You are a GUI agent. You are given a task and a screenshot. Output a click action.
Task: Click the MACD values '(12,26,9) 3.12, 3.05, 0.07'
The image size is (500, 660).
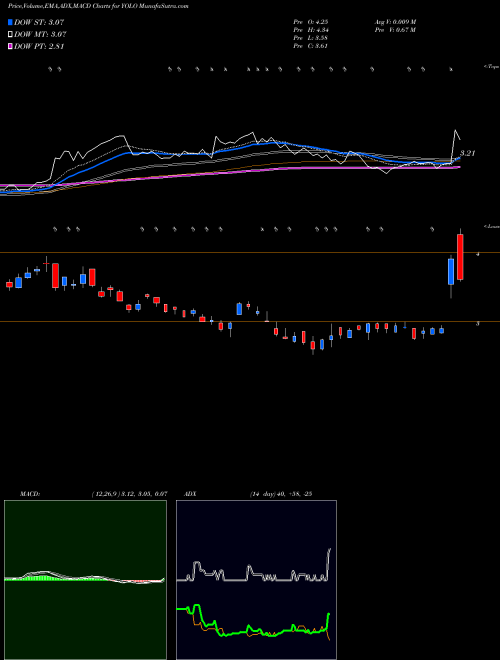129,494
